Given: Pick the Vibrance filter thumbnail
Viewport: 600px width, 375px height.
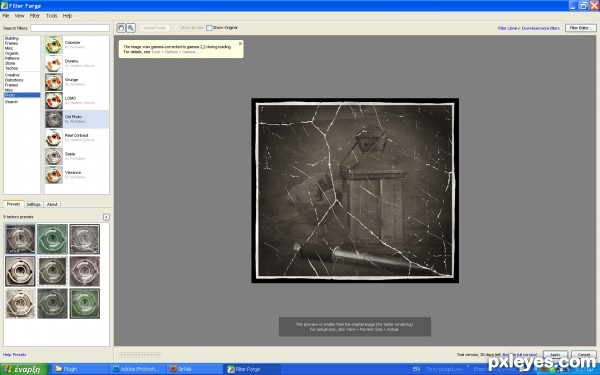Looking at the screenshot, I should pyautogui.click(x=54, y=175).
